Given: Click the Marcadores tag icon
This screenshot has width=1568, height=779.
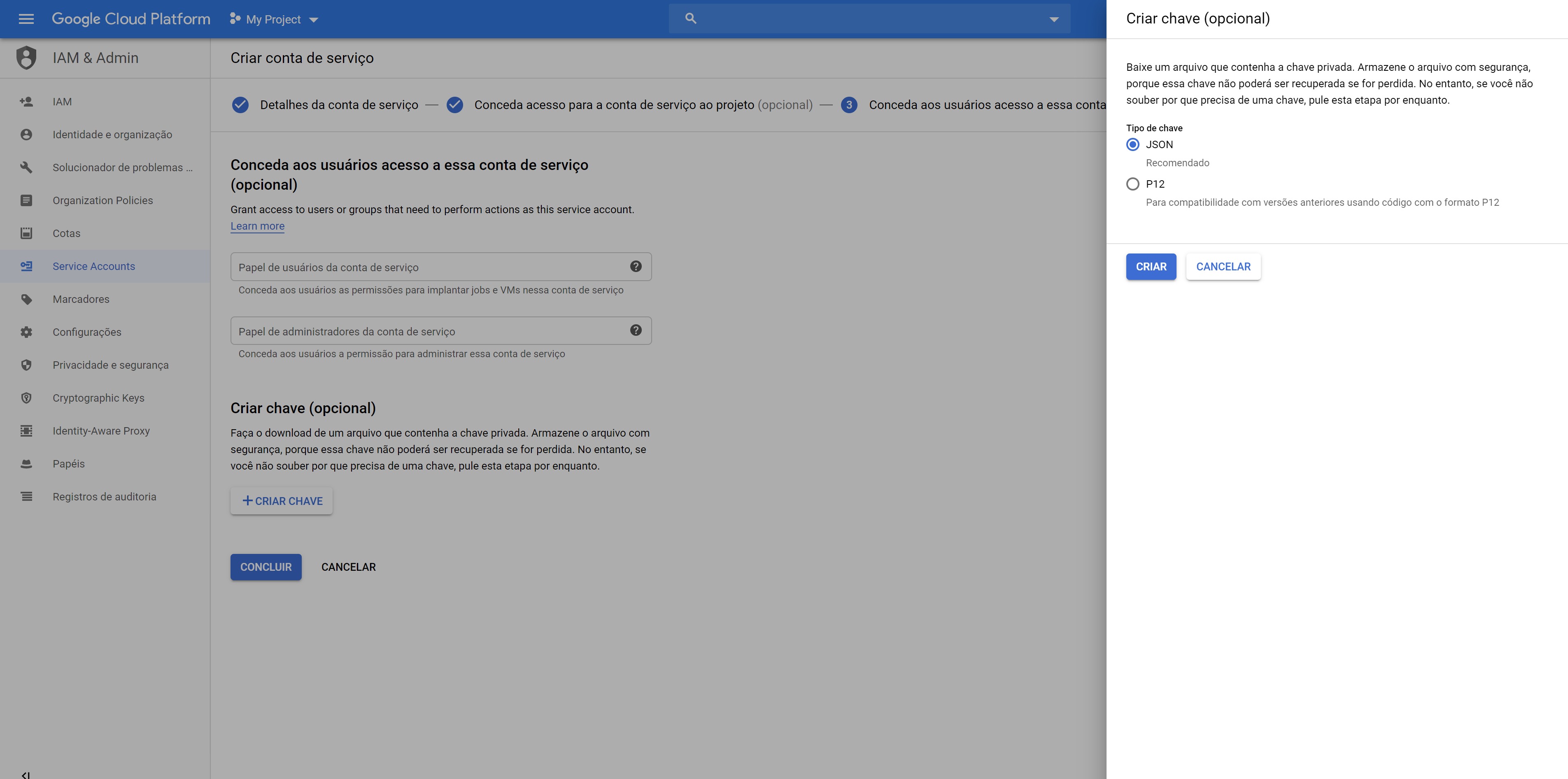Looking at the screenshot, I should click(x=26, y=299).
